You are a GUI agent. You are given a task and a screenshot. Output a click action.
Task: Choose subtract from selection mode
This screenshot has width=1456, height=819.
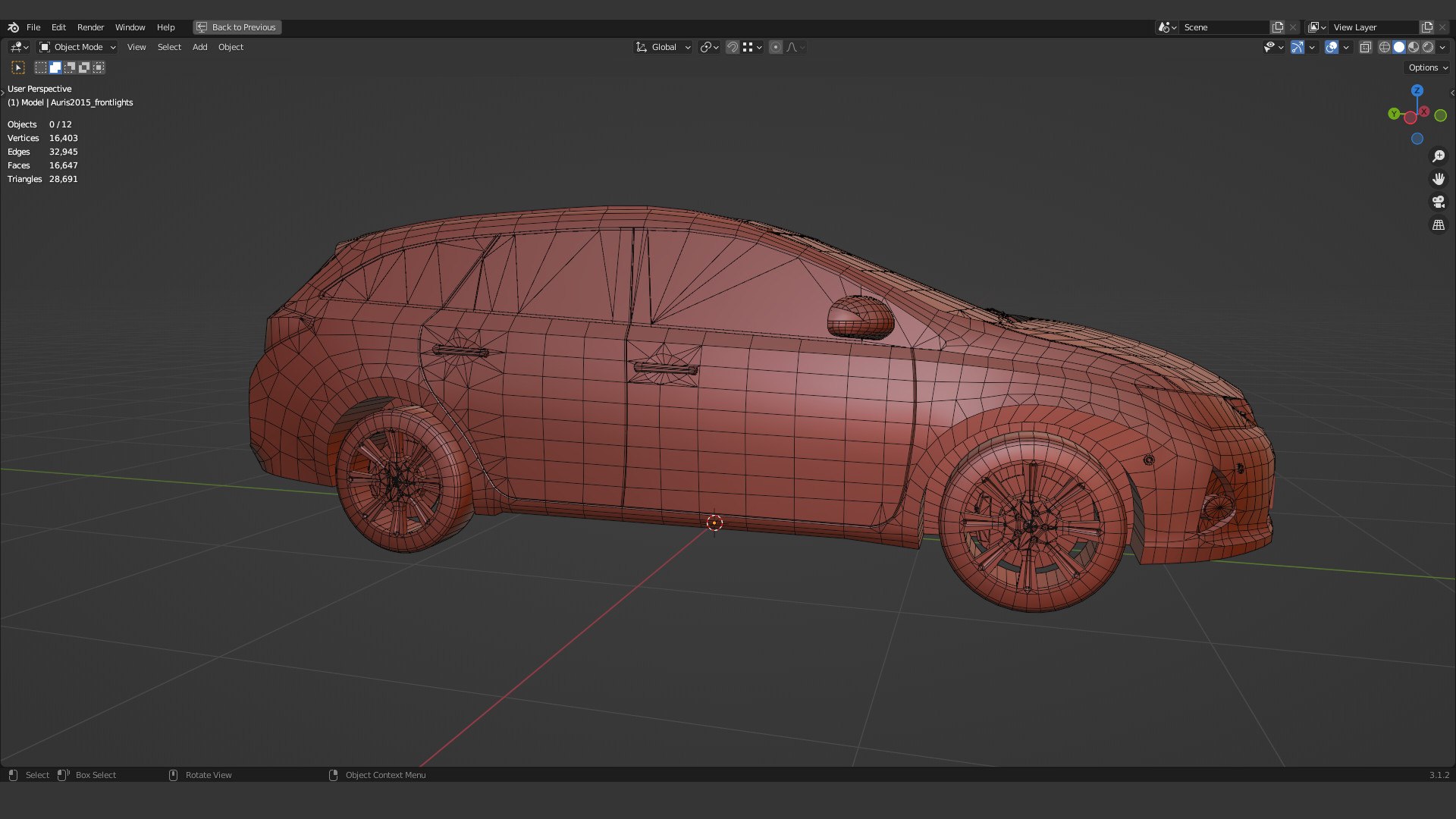[x=70, y=67]
